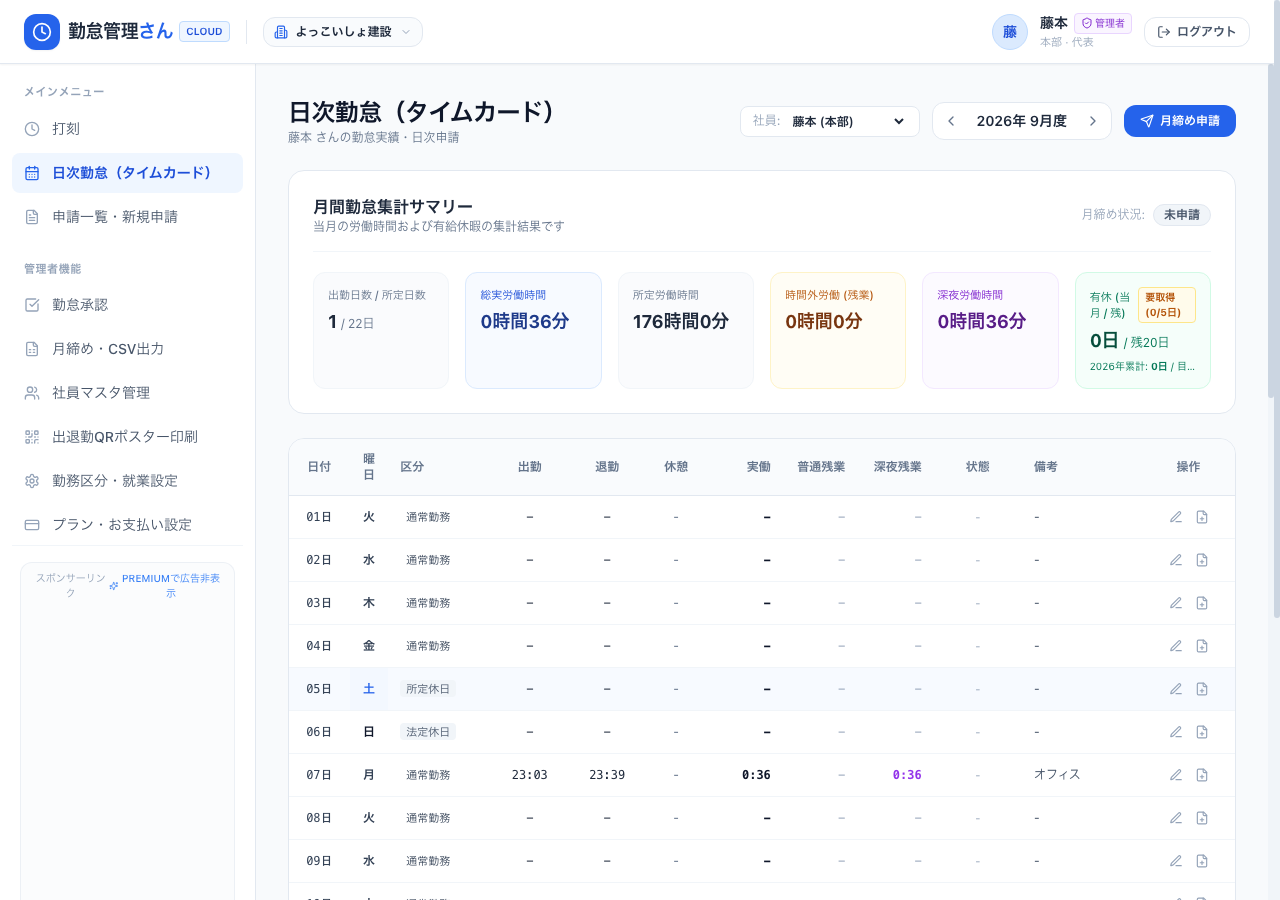Open プラン・お支払い設定 menu
Image resolution: width=1280 pixels, height=900 pixels.
127,525
